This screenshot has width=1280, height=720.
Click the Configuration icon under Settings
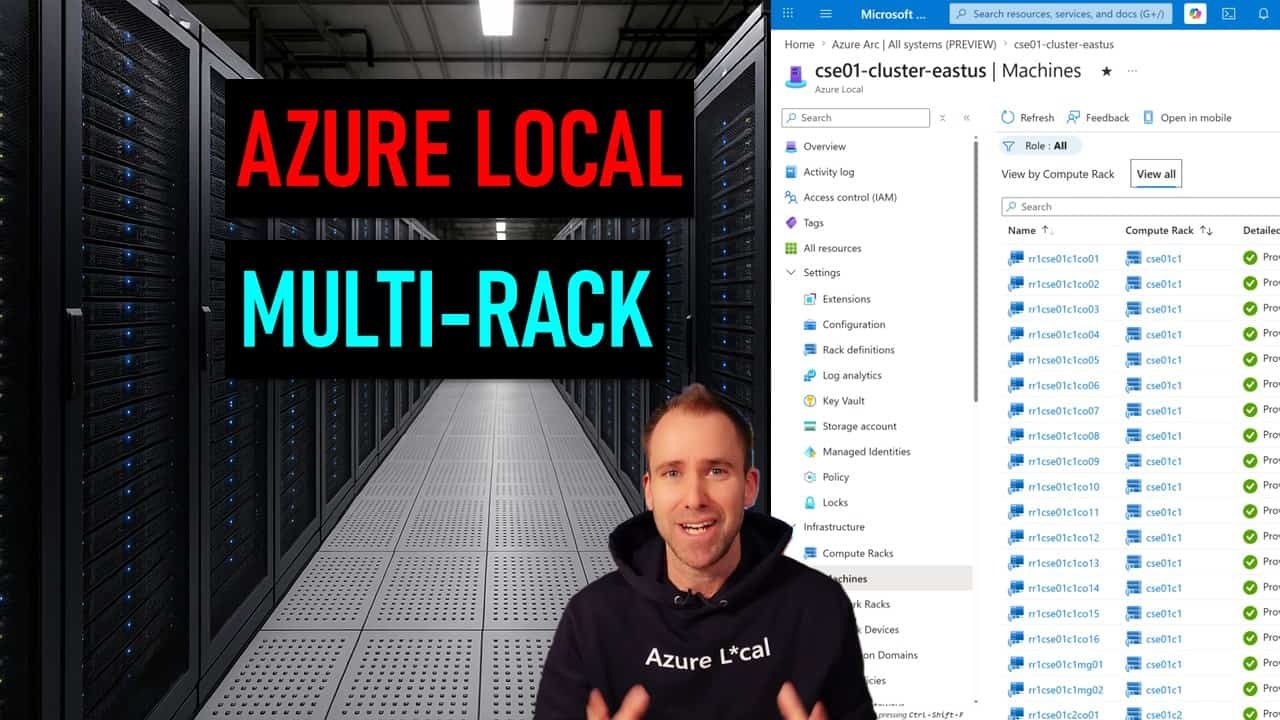pos(811,325)
